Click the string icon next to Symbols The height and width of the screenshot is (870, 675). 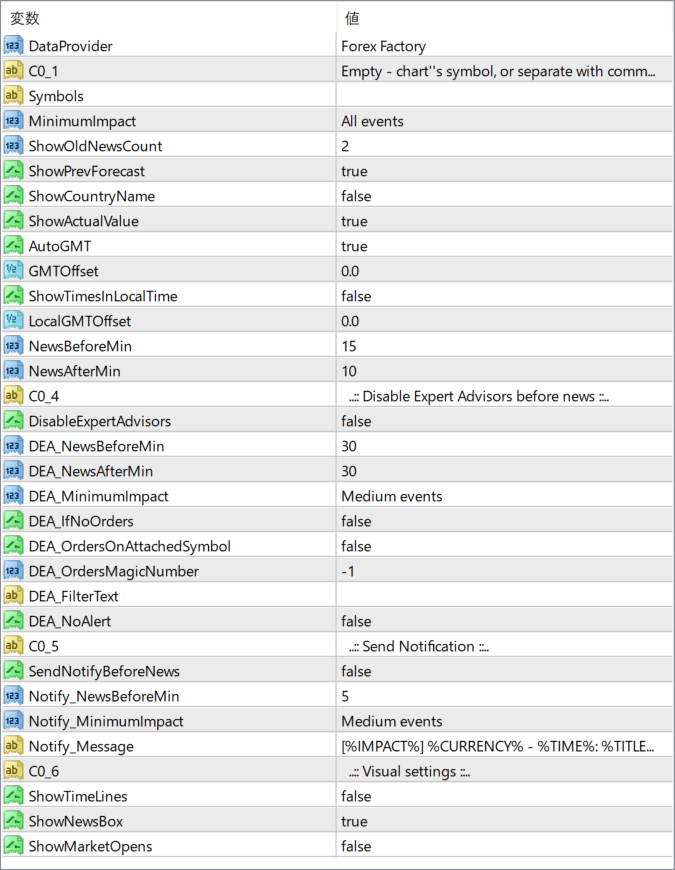click(x=13, y=96)
